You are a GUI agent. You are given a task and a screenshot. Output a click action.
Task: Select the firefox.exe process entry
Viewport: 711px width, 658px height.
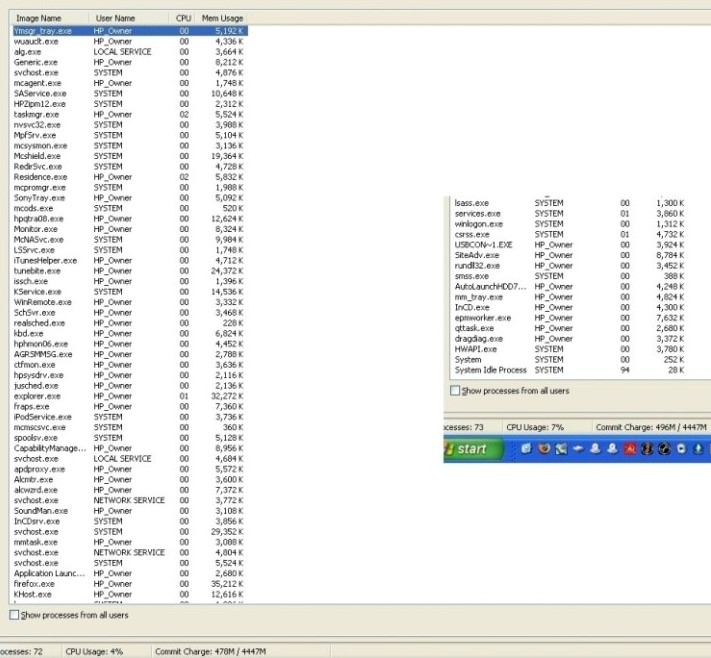(32, 583)
